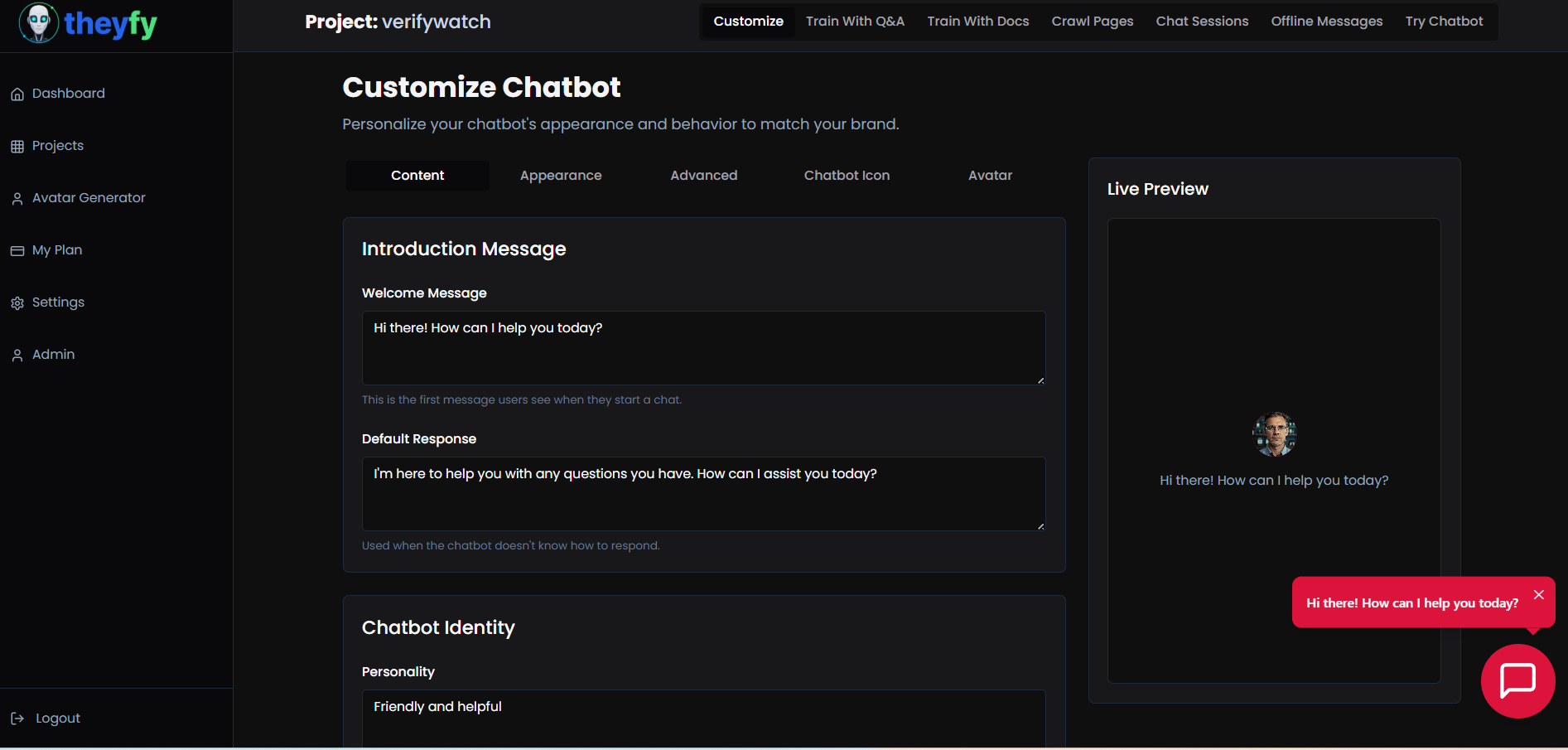
Task: Click inside the Personality text area
Action: click(704, 719)
